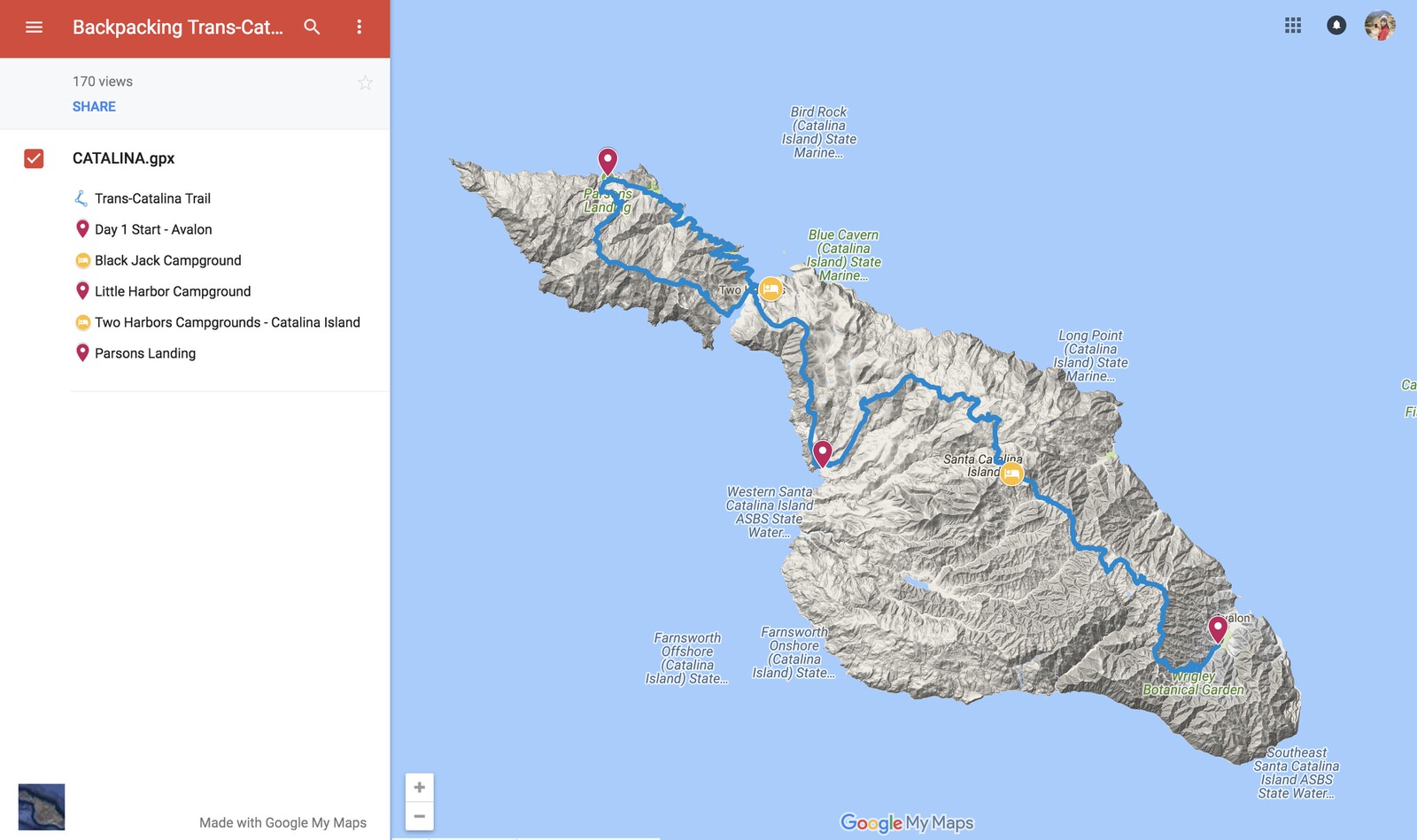Image resolution: width=1417 pixels, height=840 pixels.
Task: Open the account profile avatar
Action: coord(1380,26)
